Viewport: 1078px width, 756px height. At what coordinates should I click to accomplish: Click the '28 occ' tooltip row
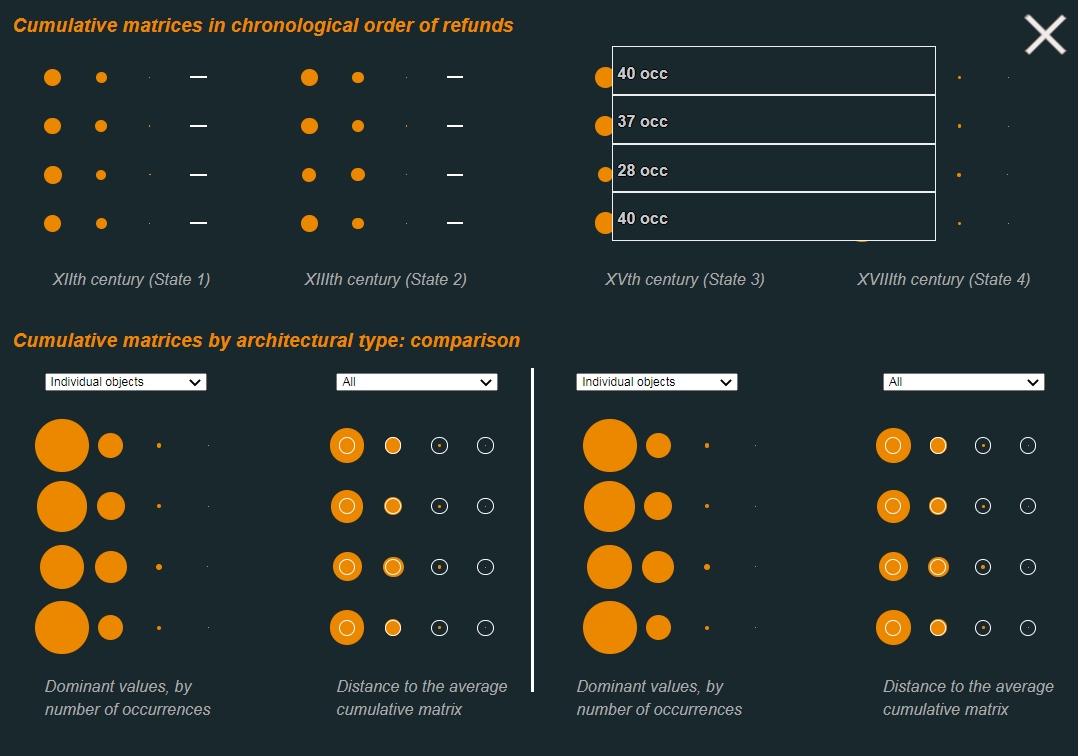(x=773, y=168)
